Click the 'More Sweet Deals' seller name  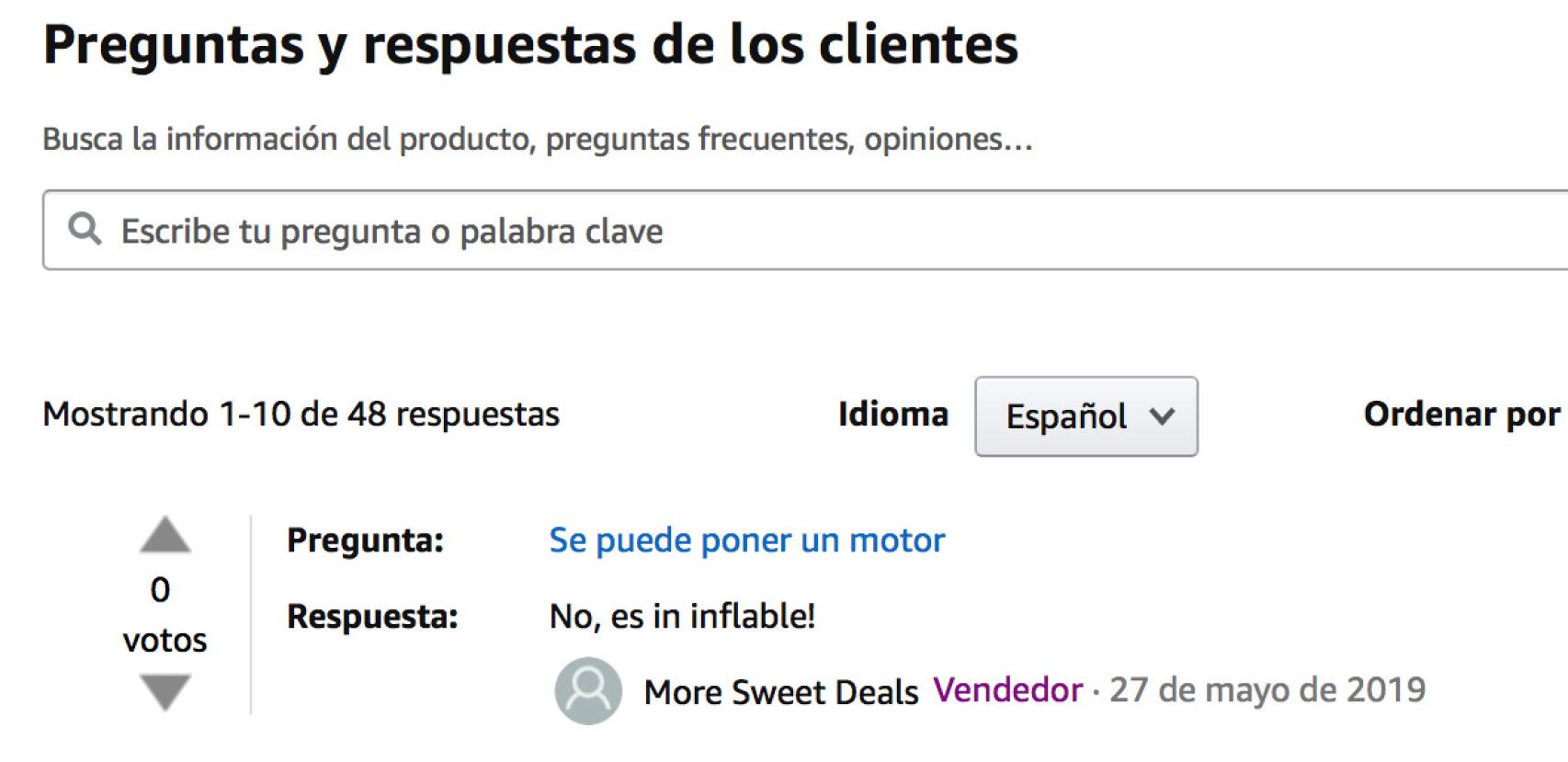(x=781, y=692)
